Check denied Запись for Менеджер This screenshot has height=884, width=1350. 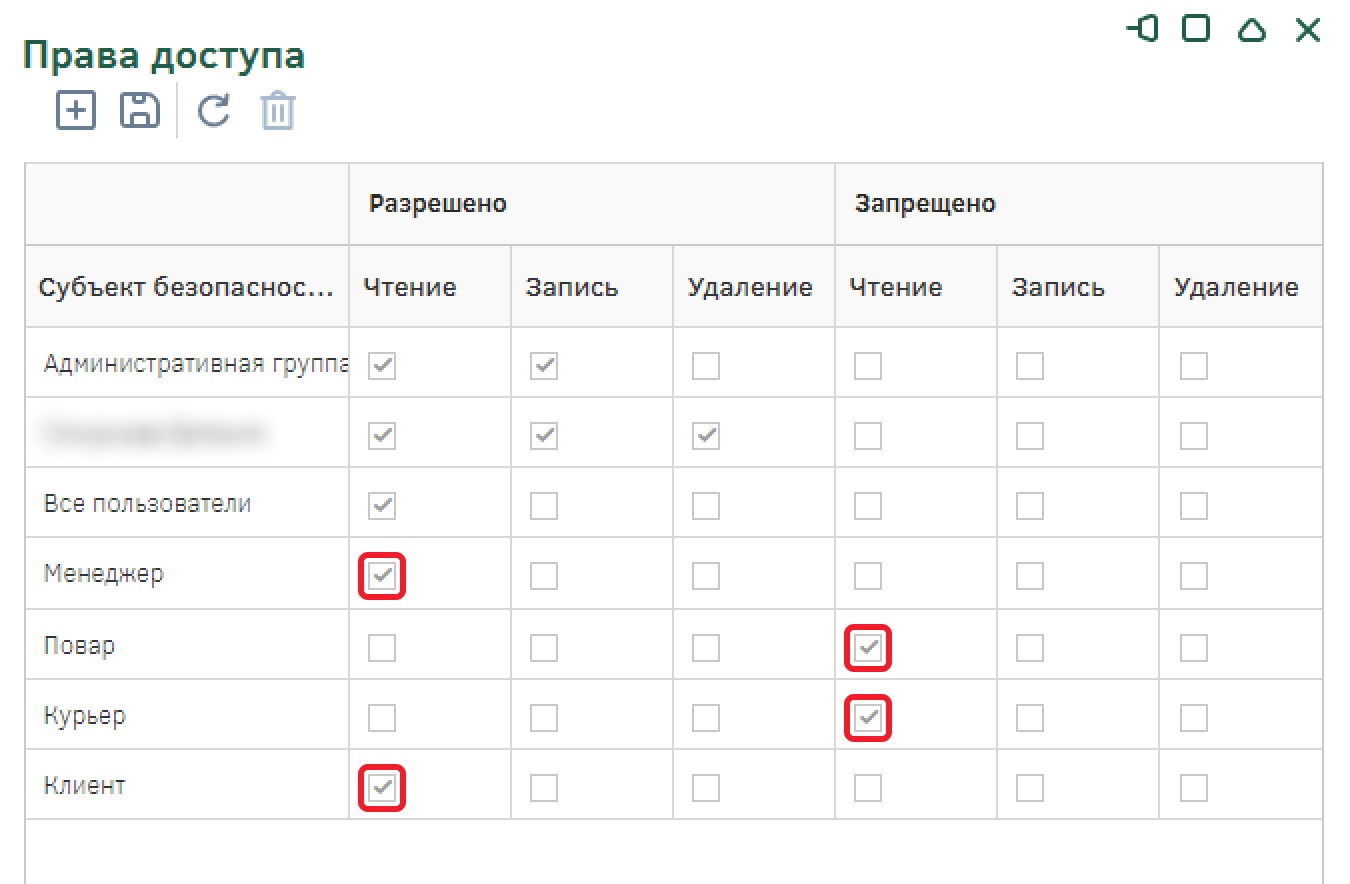click(1030, 576)
